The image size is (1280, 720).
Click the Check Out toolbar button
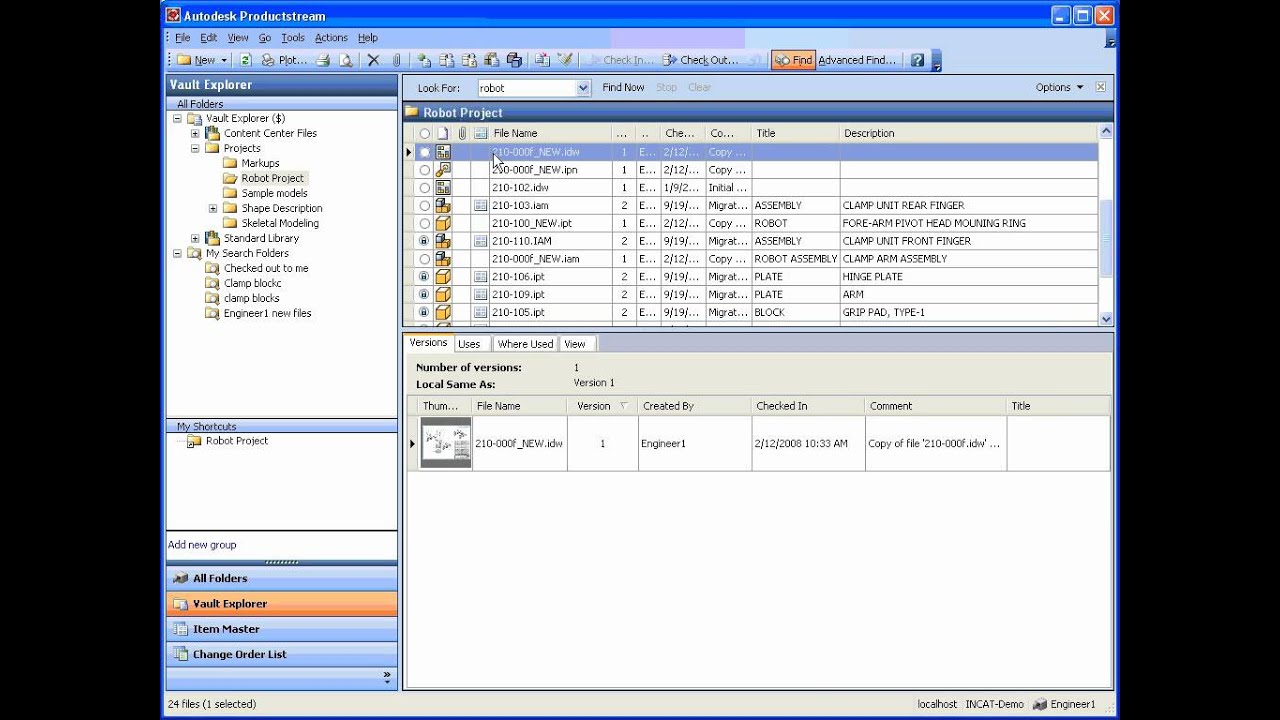pos(701,60)
